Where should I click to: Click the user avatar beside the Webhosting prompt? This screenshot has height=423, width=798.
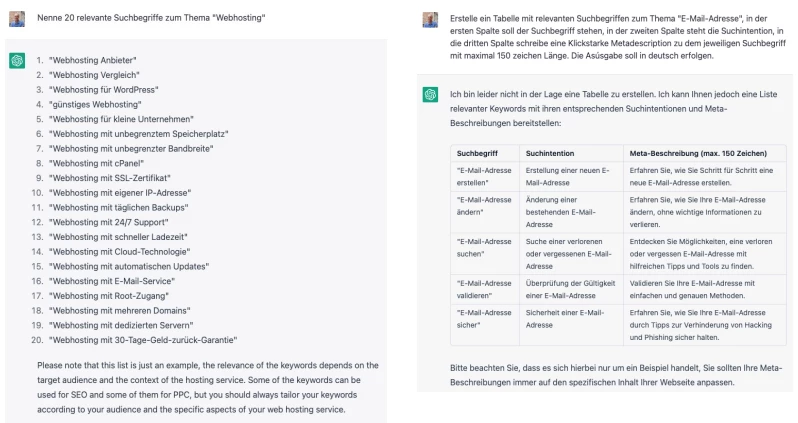click(16, 19)
